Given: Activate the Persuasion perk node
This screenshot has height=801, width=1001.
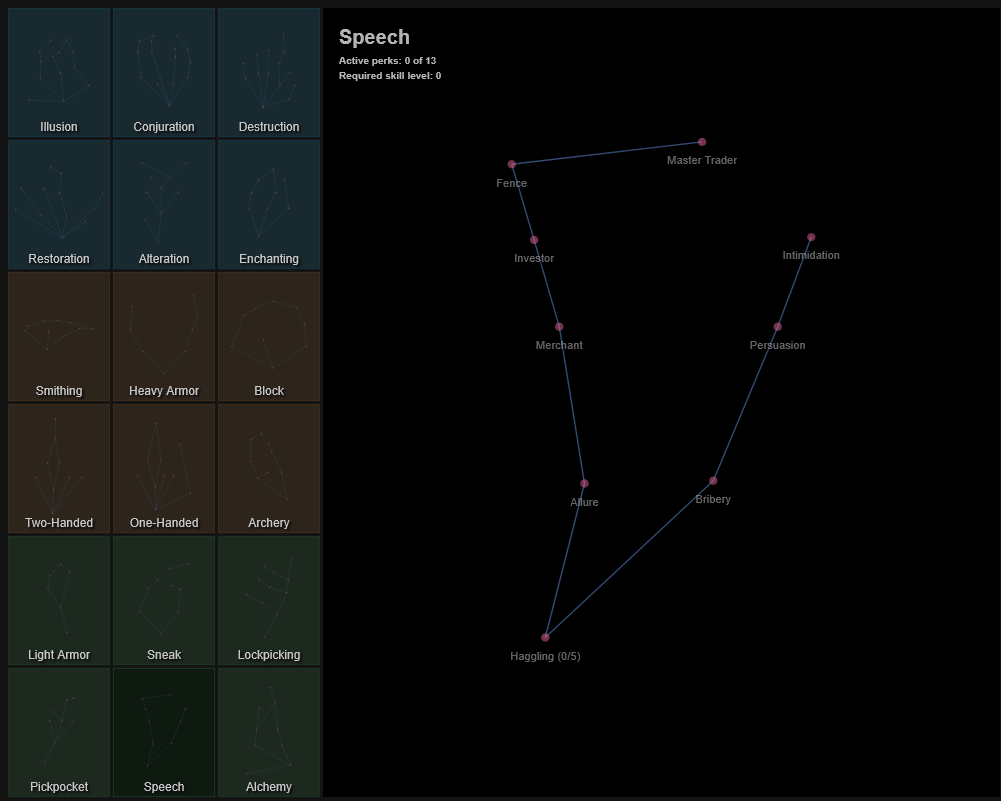Looking at the screenshot, I should (778, 327).
